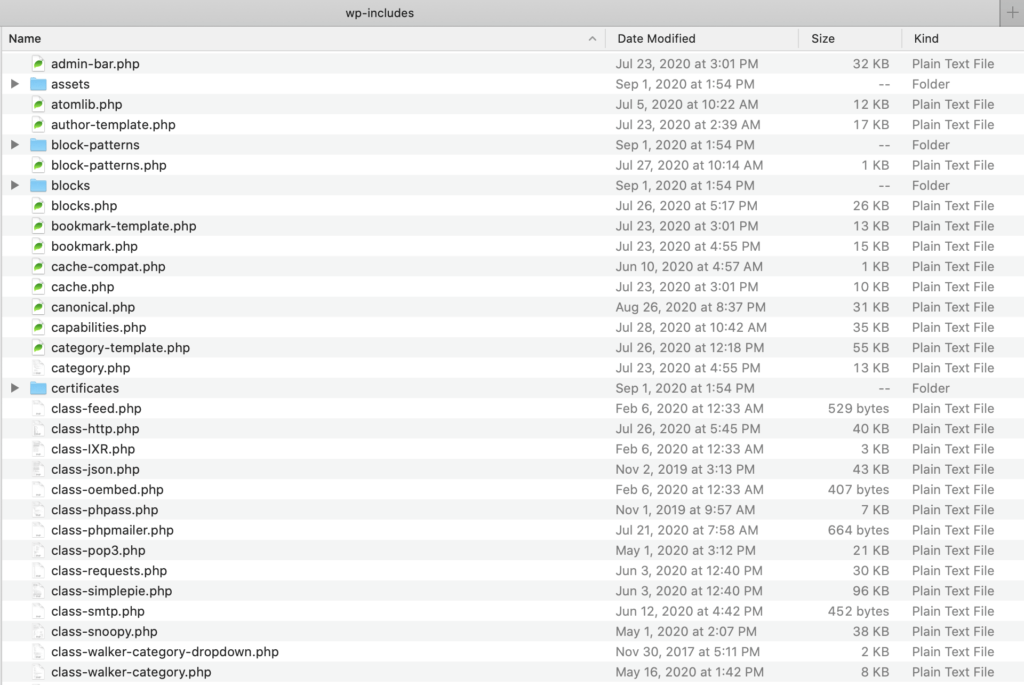Click the 35 KB size value
The width and height of the screenshot is (1024, 685).
click(871, 327)
